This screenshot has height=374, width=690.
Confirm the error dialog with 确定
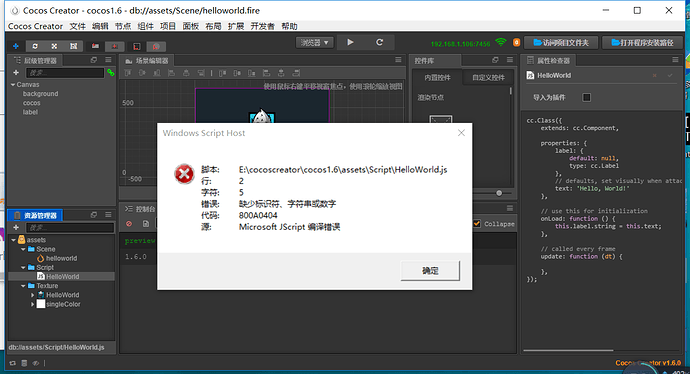(x=430, y=271)
